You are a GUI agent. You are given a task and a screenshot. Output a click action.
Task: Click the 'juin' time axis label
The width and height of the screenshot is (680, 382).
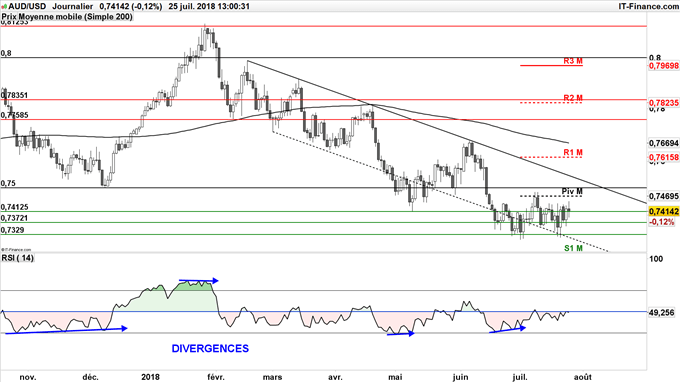point(460,377)
